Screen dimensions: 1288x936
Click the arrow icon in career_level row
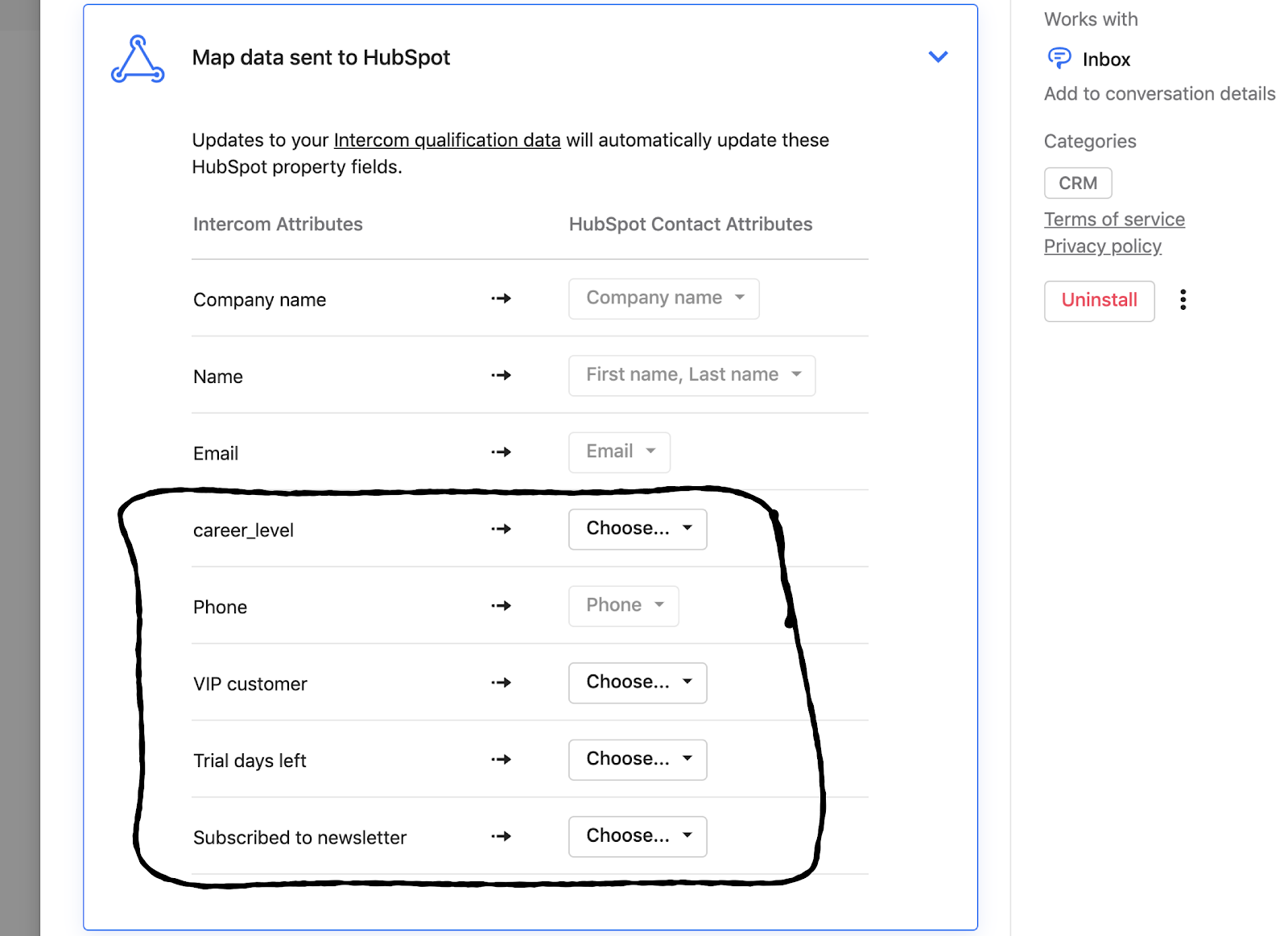502,529
